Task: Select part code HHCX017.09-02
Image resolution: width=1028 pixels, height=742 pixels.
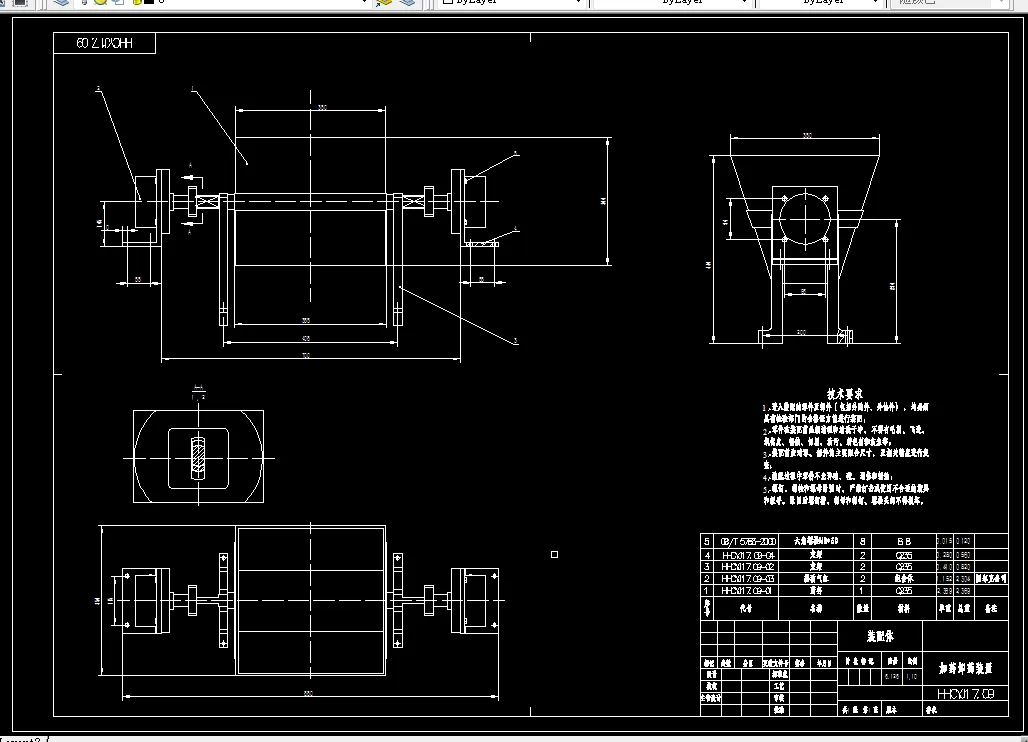Action: [747, 567]
